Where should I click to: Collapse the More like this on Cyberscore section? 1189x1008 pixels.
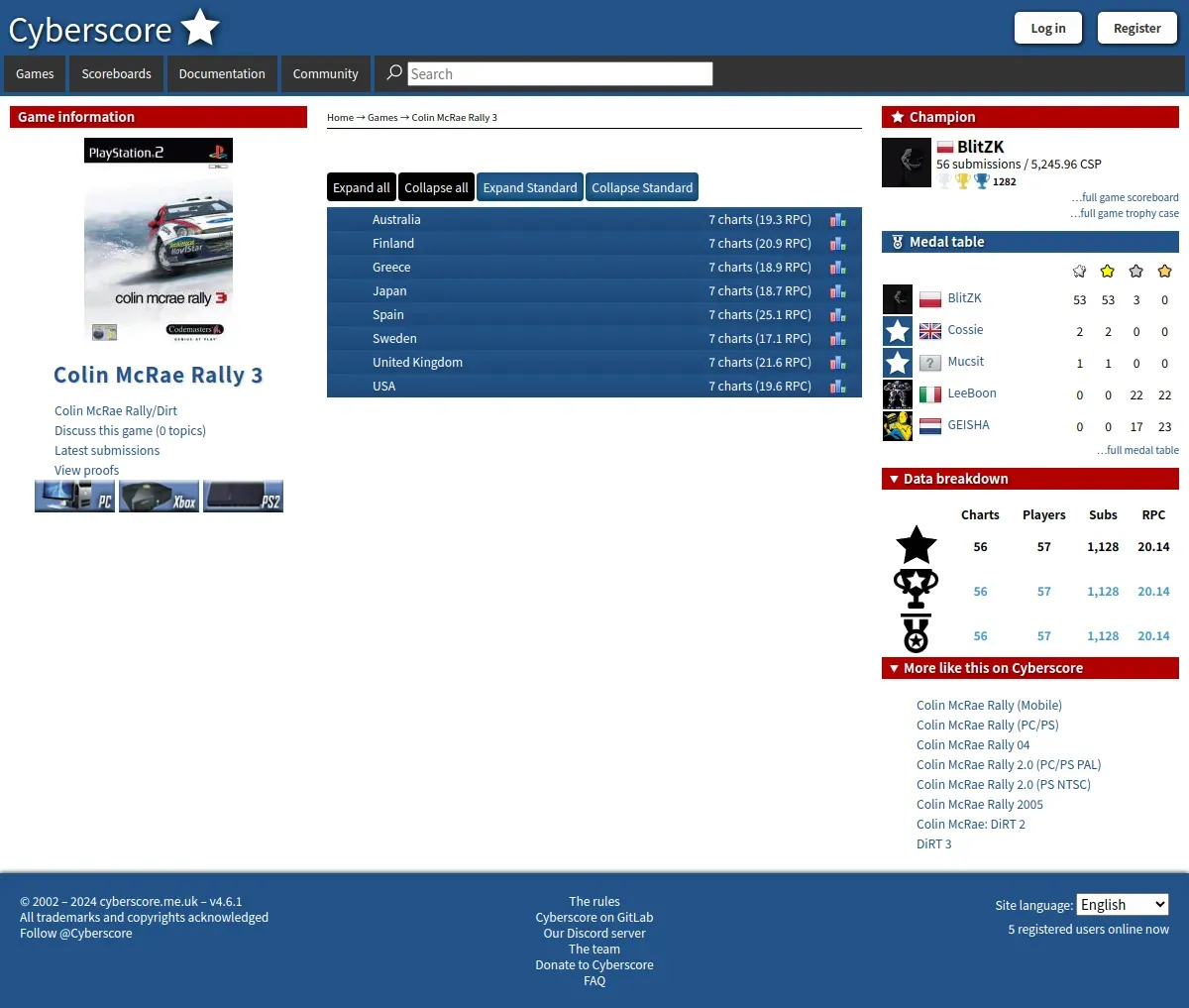[x=1030, y=668]
